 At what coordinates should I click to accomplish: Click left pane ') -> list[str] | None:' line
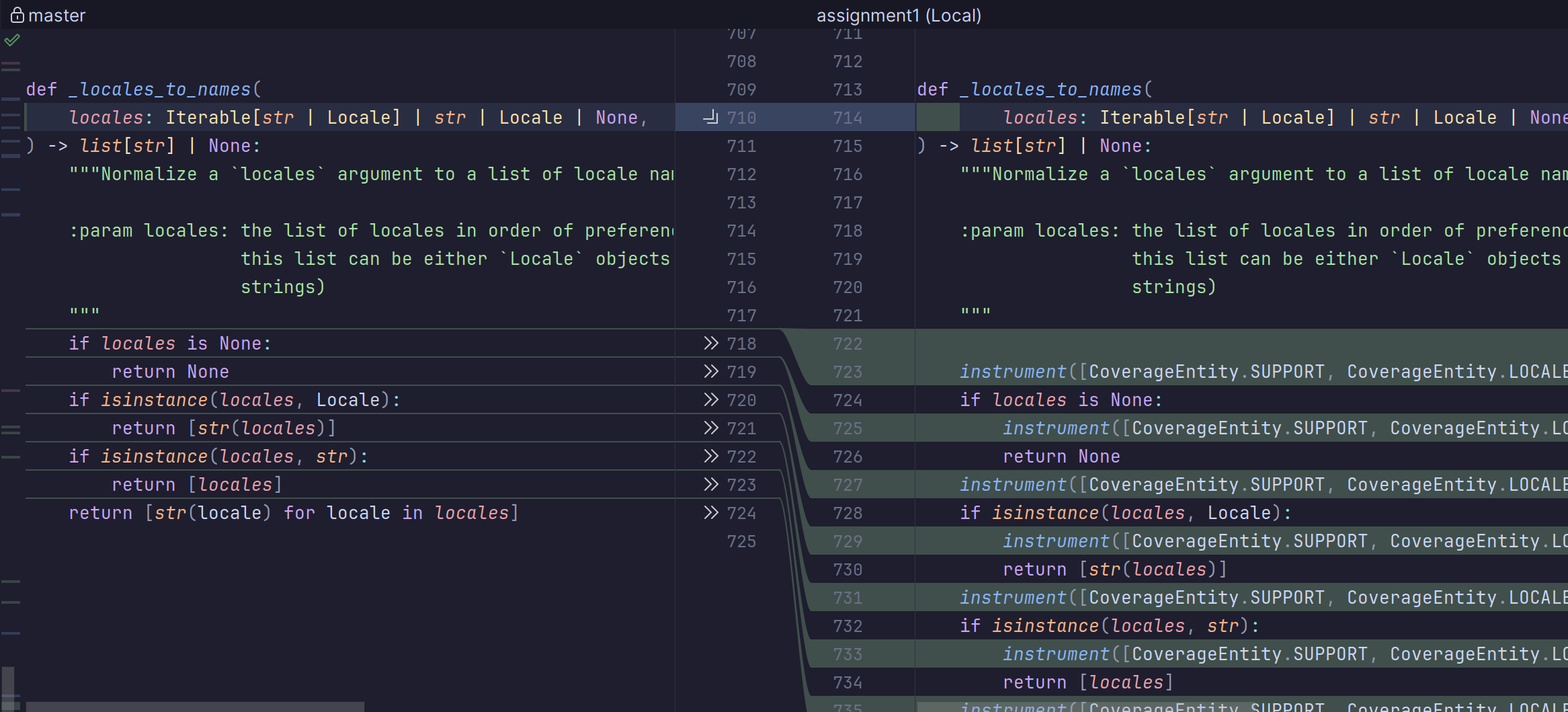[143, 146]
